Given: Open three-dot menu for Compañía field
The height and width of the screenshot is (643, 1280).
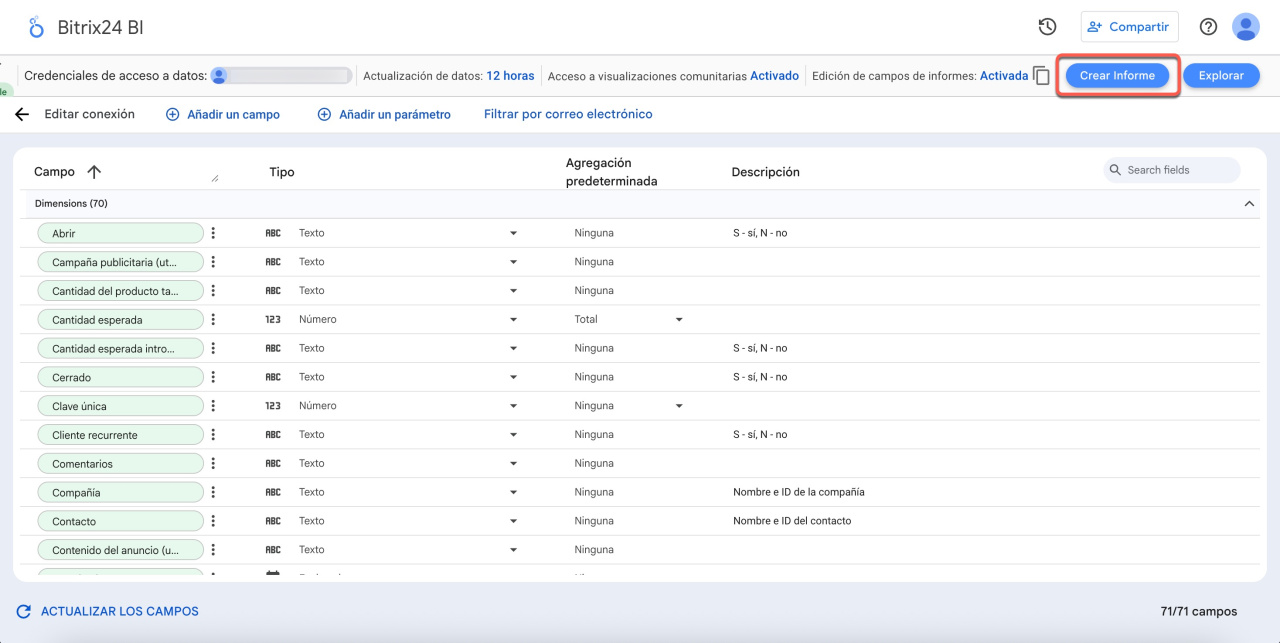Looking at the screenshot, I should (x=213, y=492).
